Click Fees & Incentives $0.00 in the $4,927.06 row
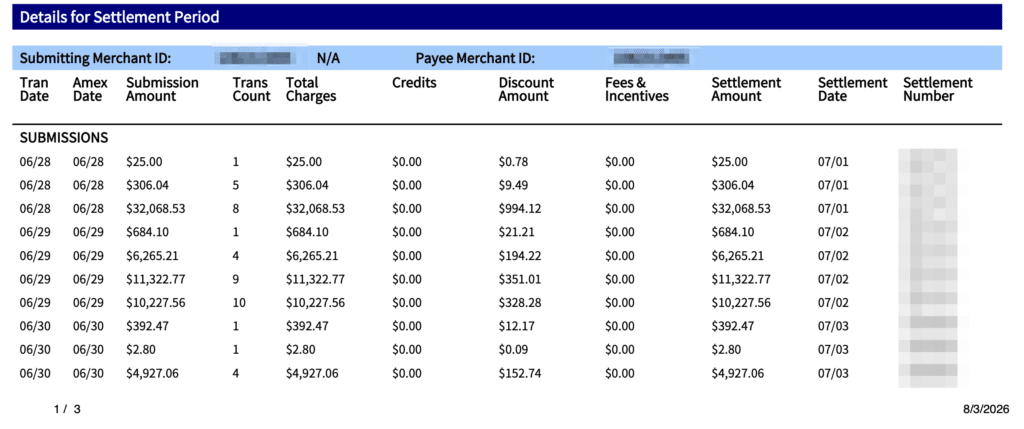The height and width of the screenshot is (429, 1024). (620, 373)
